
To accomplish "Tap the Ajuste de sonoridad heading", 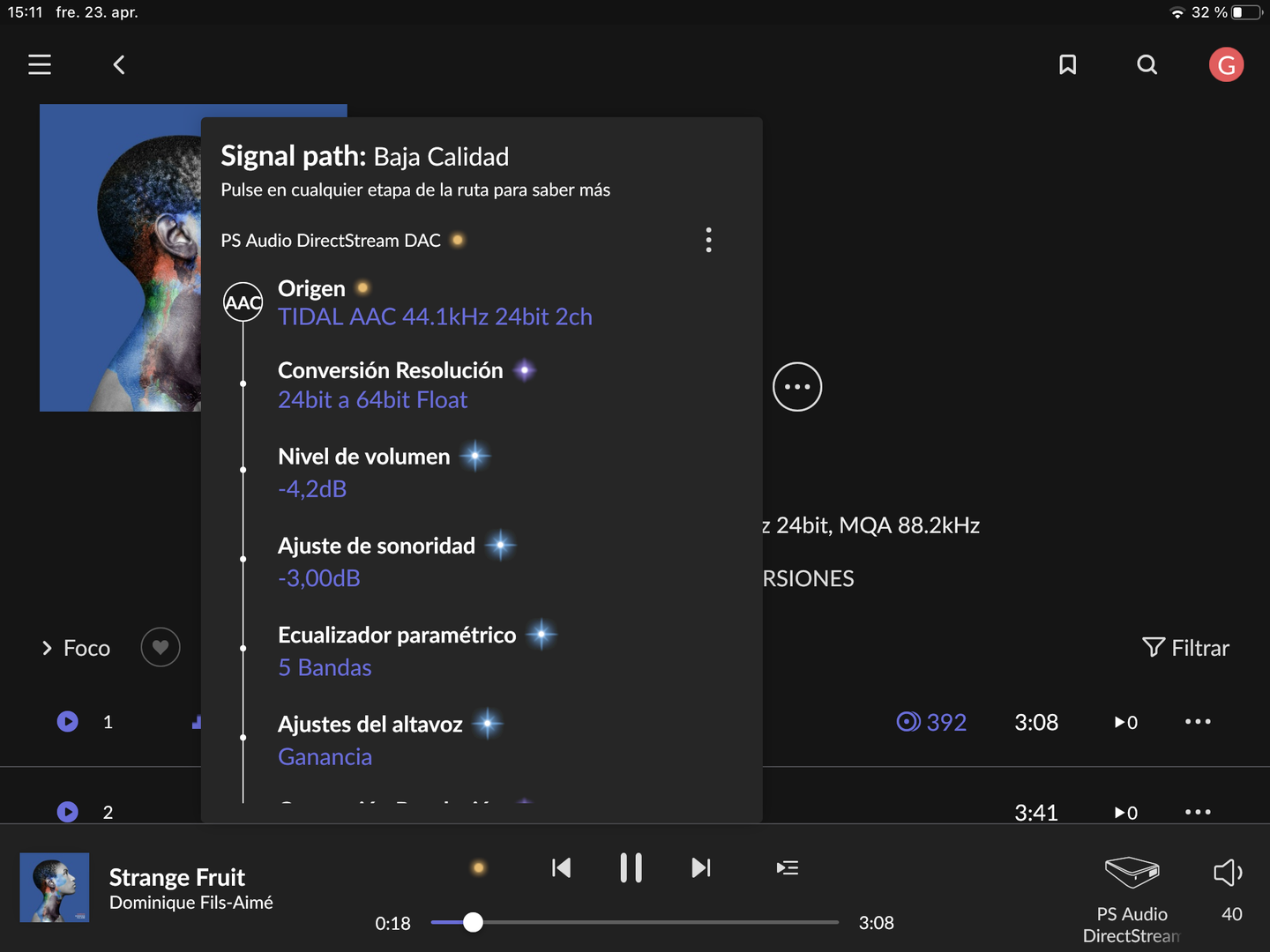I will [x=376, y=546].
